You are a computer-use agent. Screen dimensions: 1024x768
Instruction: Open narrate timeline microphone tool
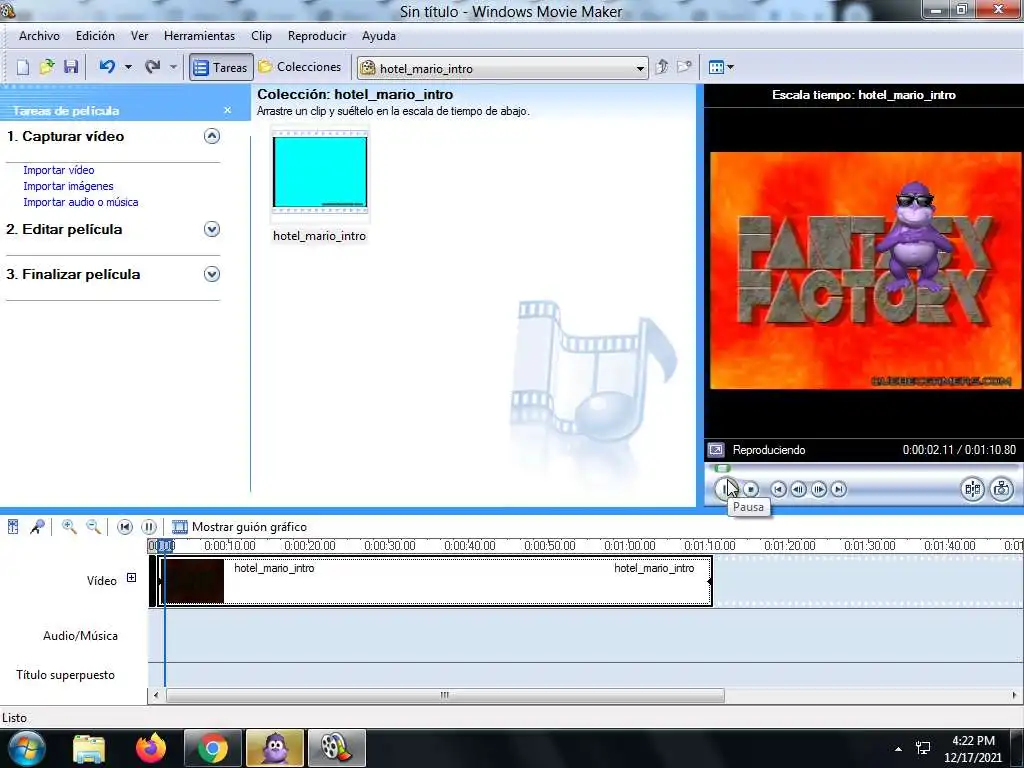pos(37,526)
